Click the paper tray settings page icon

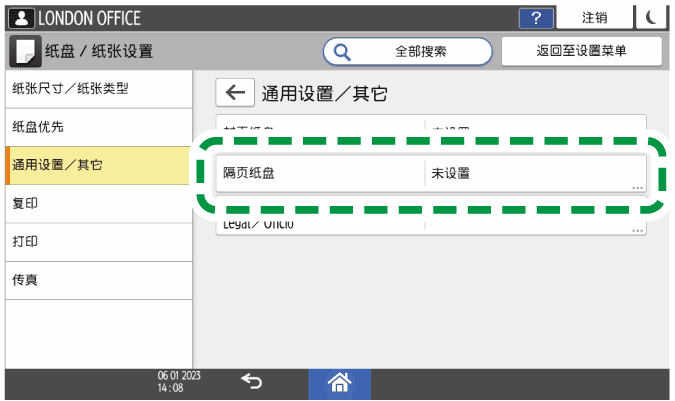coord(25,51)
